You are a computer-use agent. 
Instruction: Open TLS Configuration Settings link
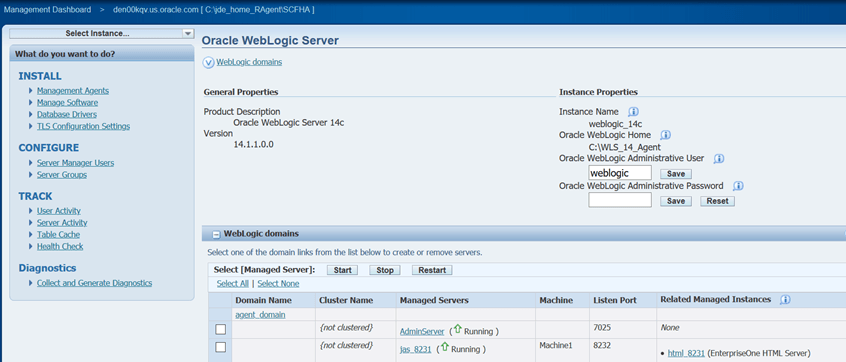83,126
